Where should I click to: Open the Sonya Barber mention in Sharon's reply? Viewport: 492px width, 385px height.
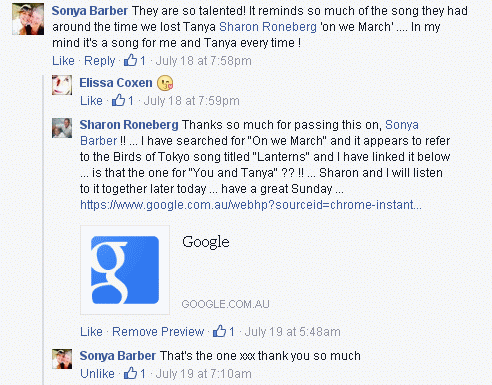[x=249, y=133]
